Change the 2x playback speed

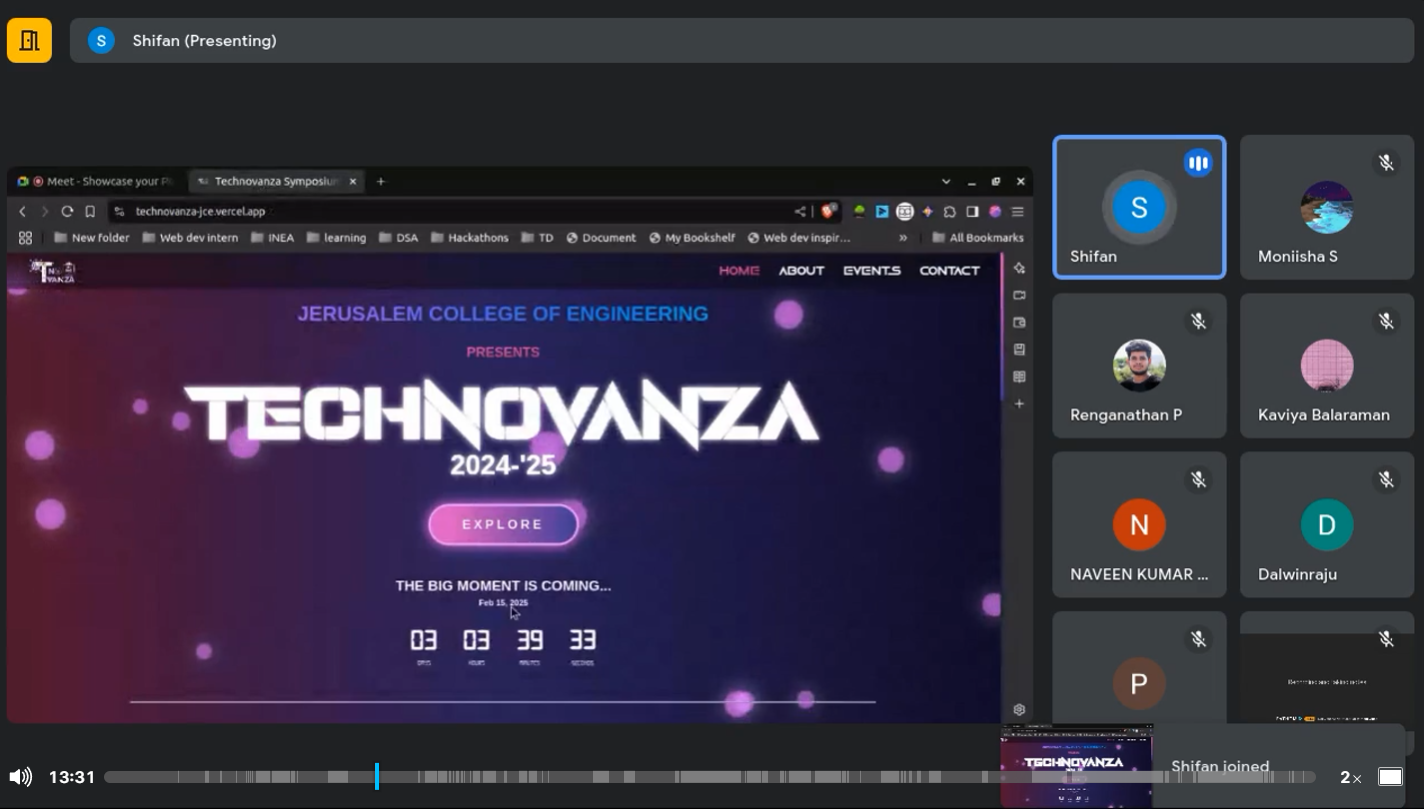tap(1350, 777)
